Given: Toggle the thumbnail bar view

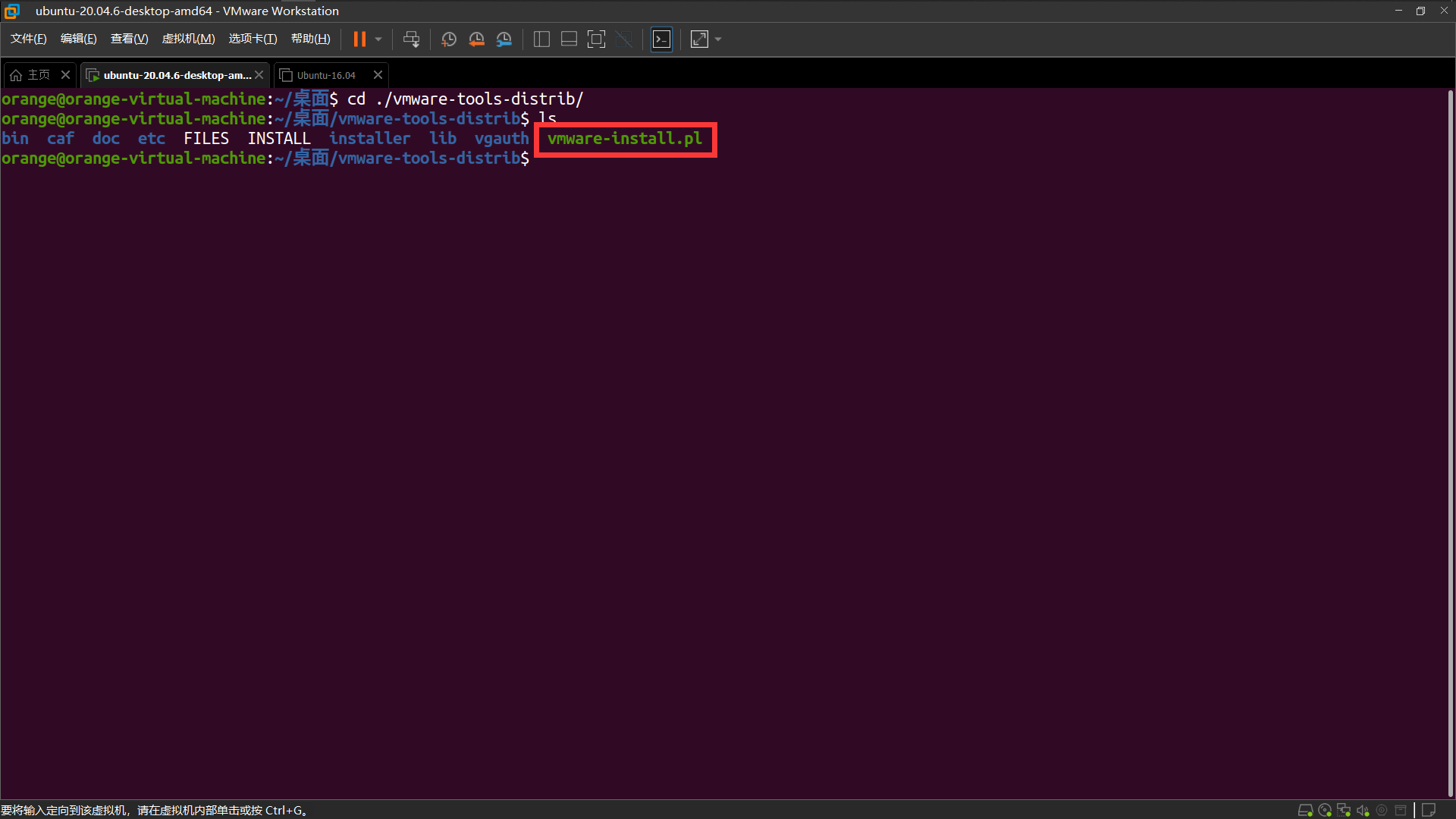Looking at the screenshot, I should point(569,39).
